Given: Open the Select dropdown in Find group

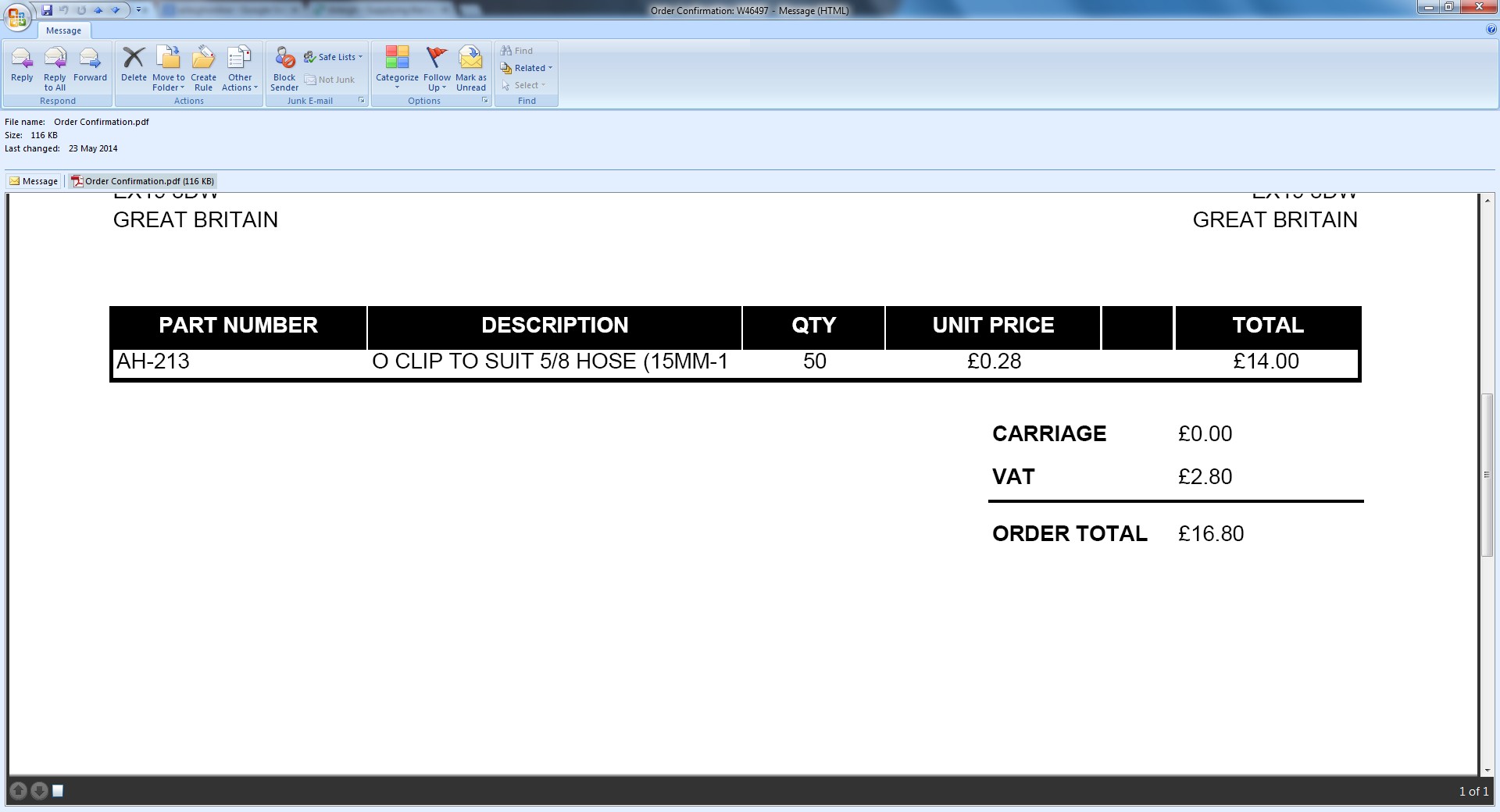Looking at the screenshot, I should pos(523,85).
